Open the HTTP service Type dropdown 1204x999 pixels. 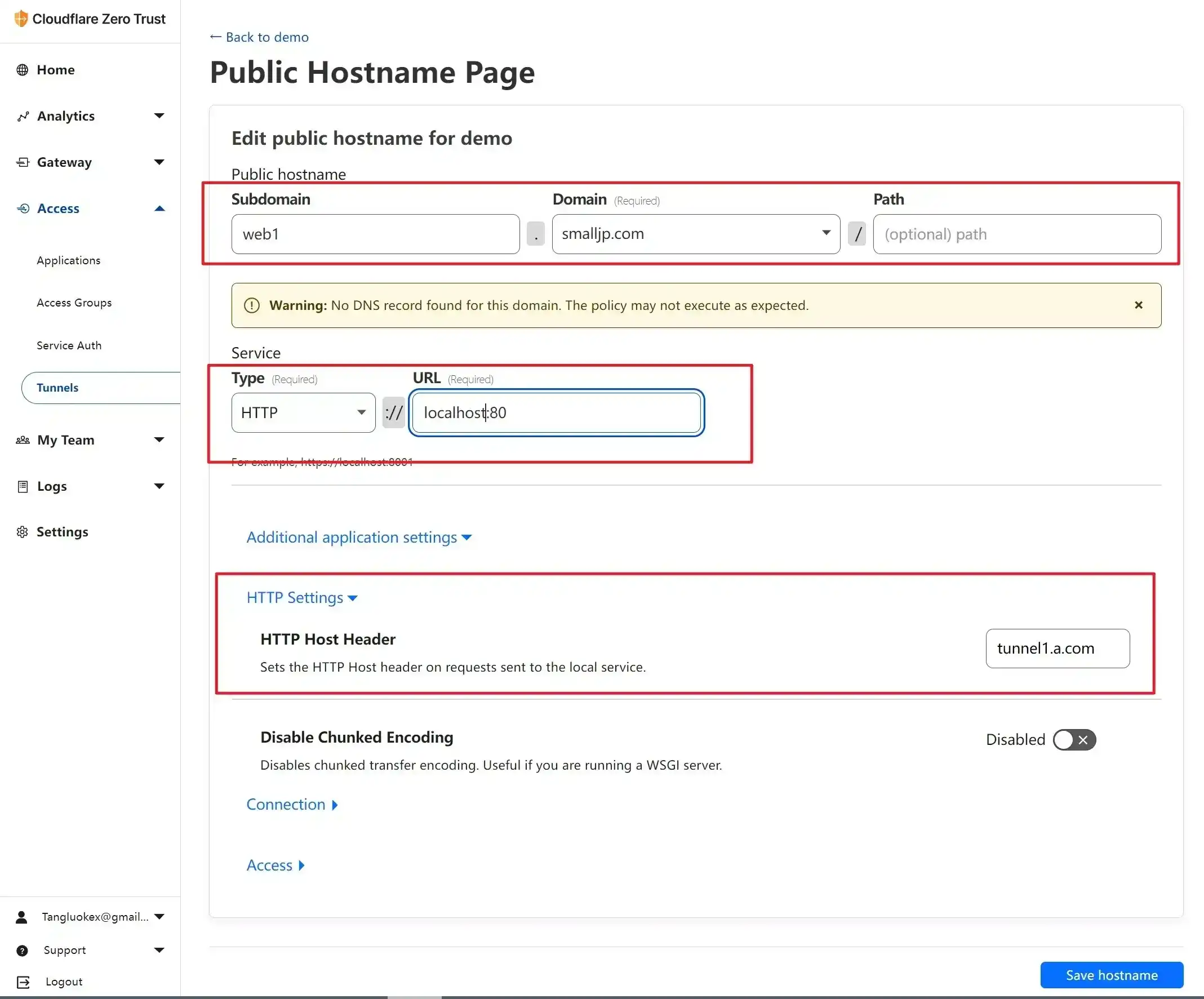pos(303,412)
